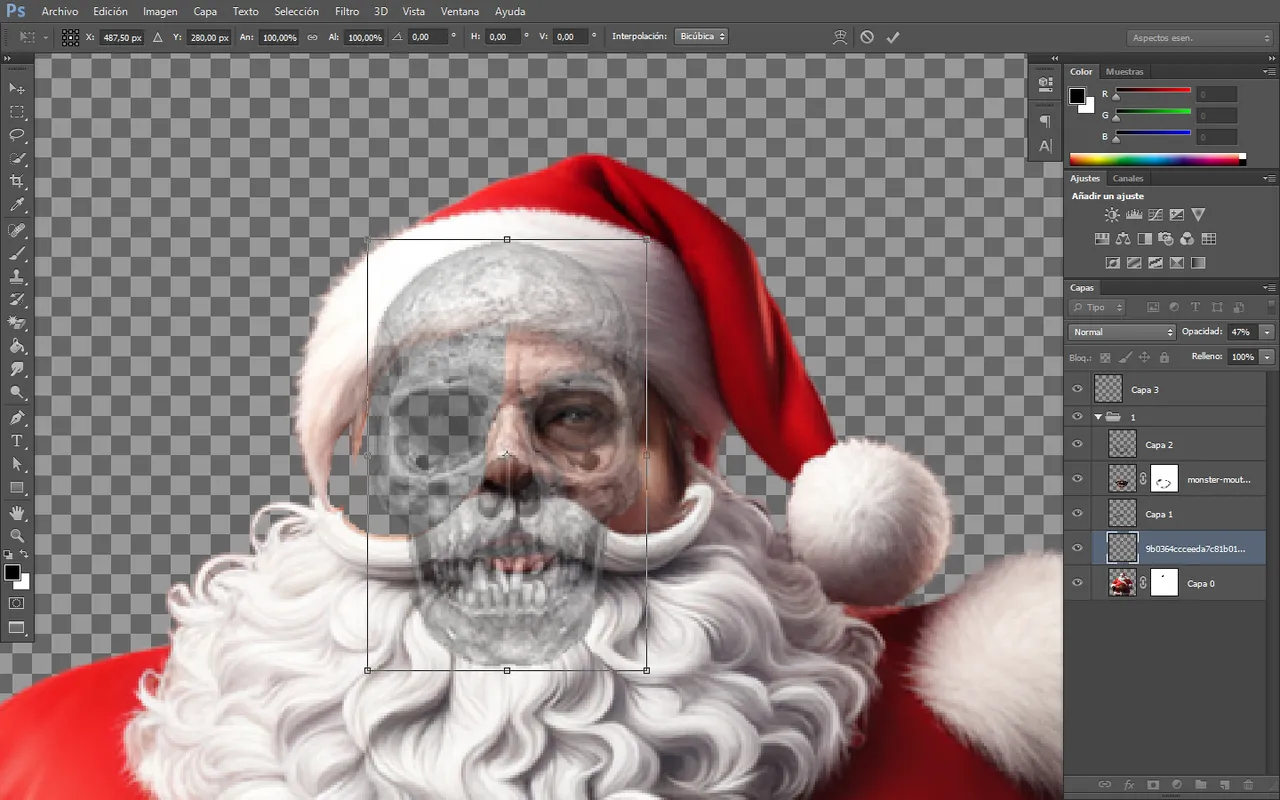The image size is (1280, 800).
Task: Change screen mode in toolbox
Action: (17, 628)
